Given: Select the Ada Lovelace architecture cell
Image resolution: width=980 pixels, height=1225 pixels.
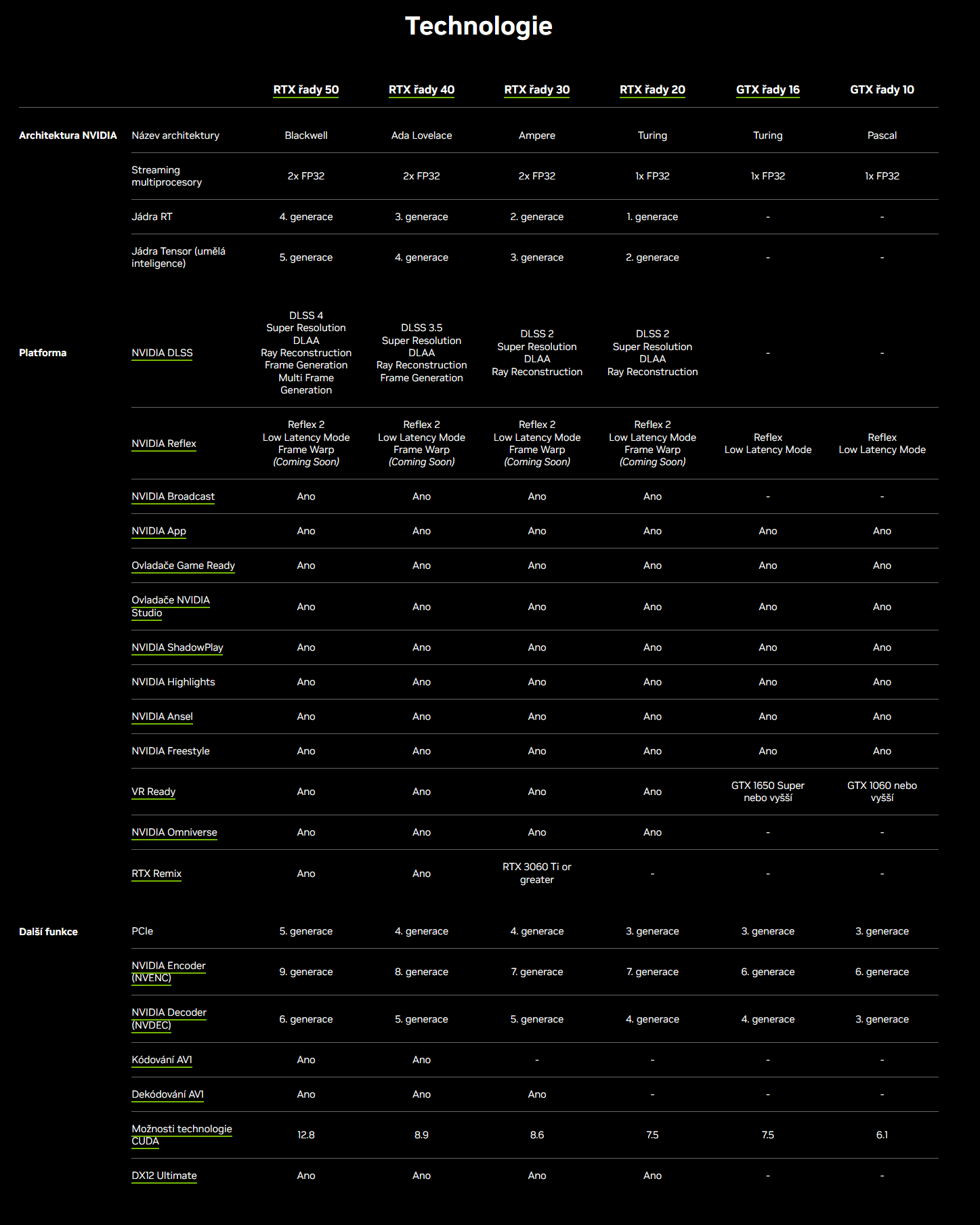Looking at the screenshot, I should coord(421,135).
